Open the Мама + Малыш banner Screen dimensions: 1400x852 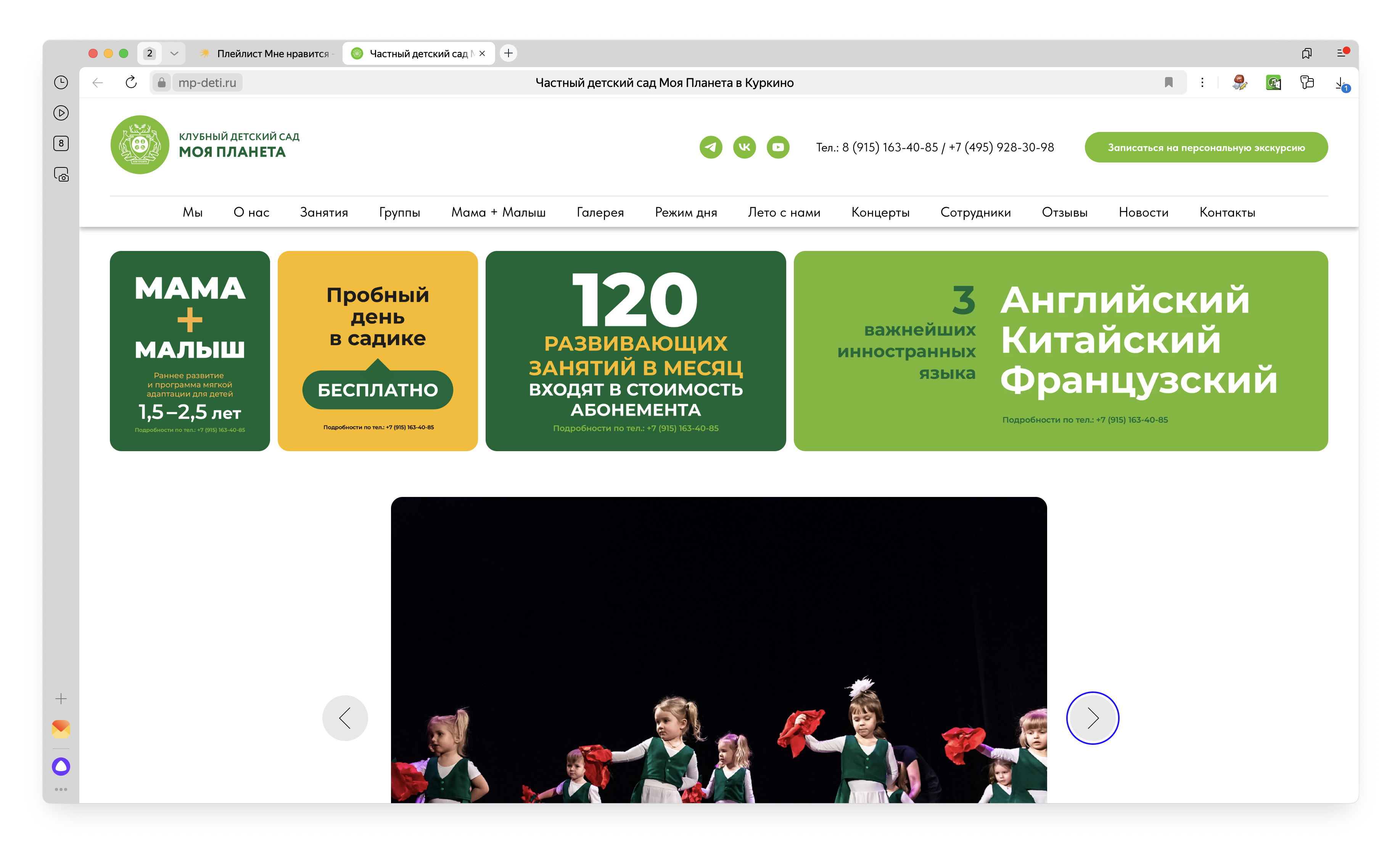(190, 351)
